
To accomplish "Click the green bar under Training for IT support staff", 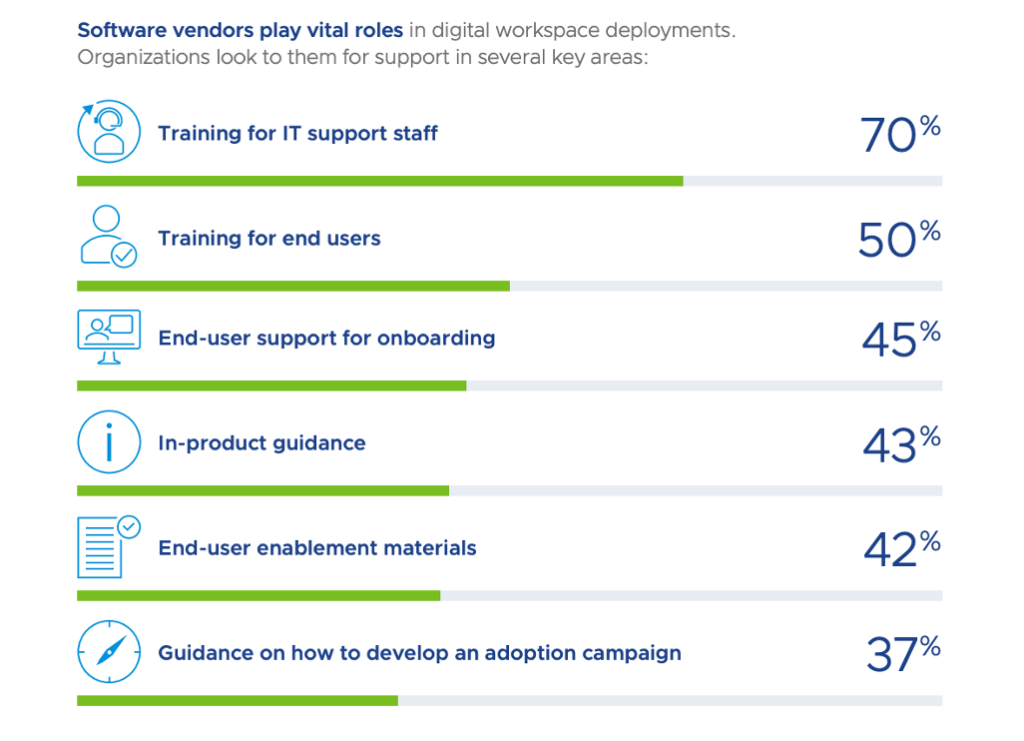I will click(380, 181).
